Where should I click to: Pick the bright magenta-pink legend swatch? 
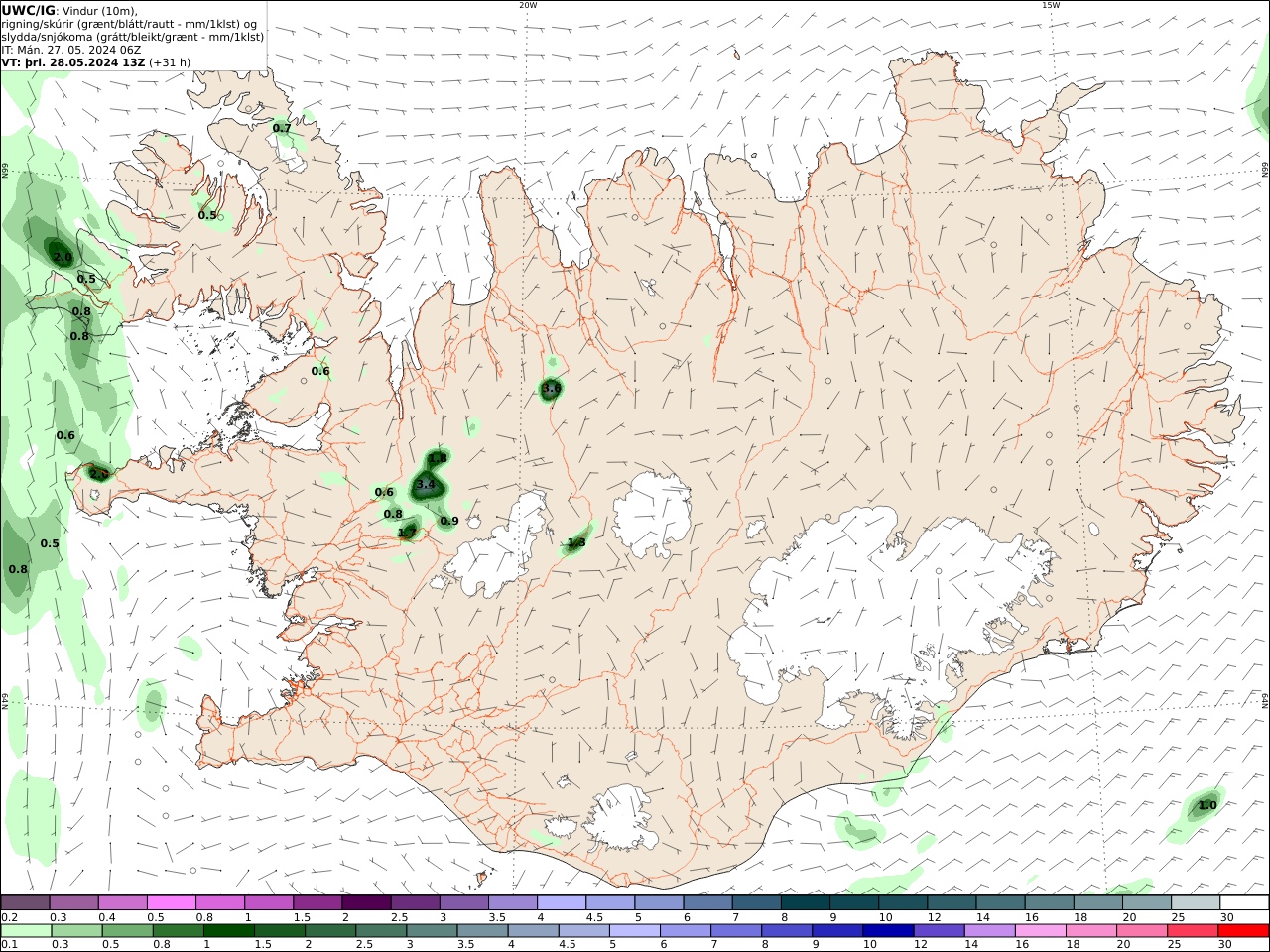171,902
